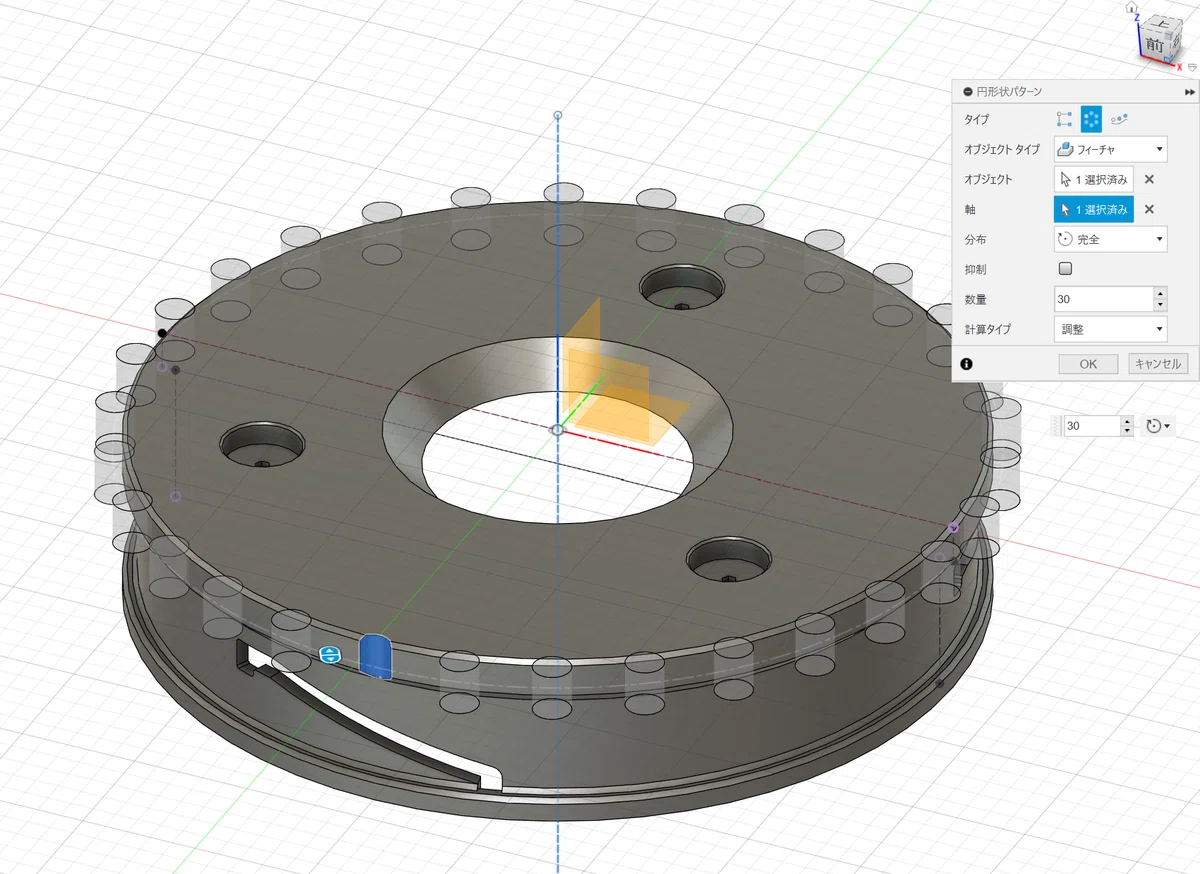Select the circular pattern type icon
The width and height of the screenshot is (1200, 874).
1091,119
